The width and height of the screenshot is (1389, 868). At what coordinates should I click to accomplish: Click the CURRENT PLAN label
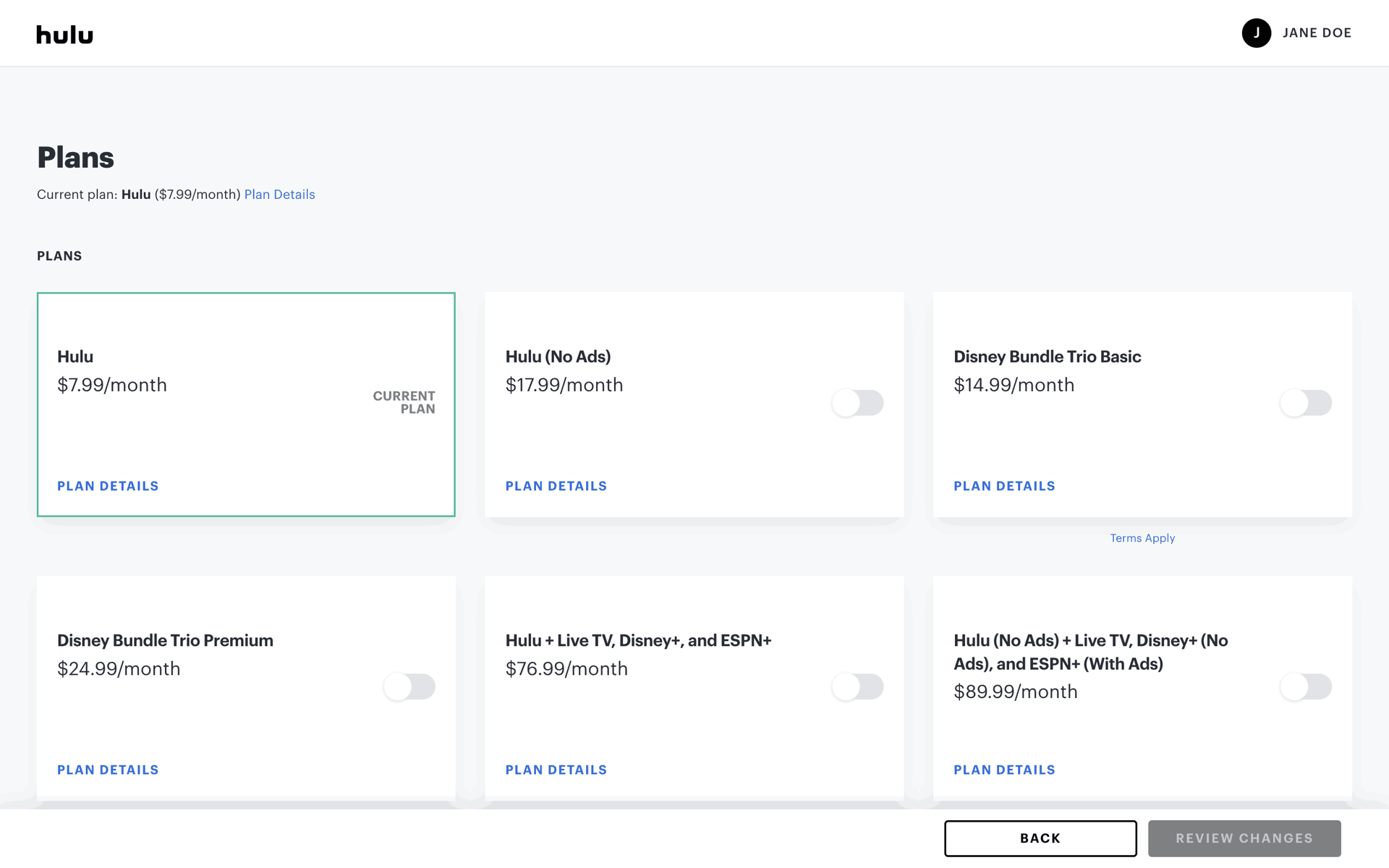(404, 402)
